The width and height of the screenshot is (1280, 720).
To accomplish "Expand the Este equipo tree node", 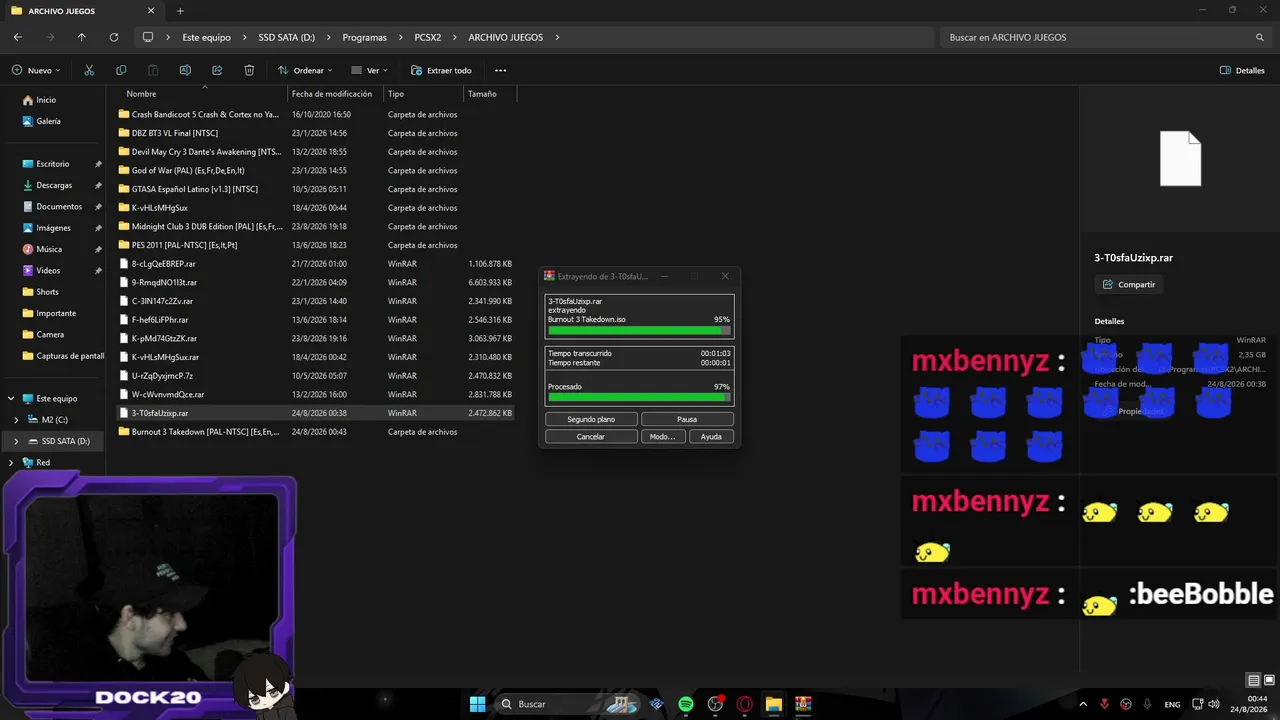I will (11, 398).
